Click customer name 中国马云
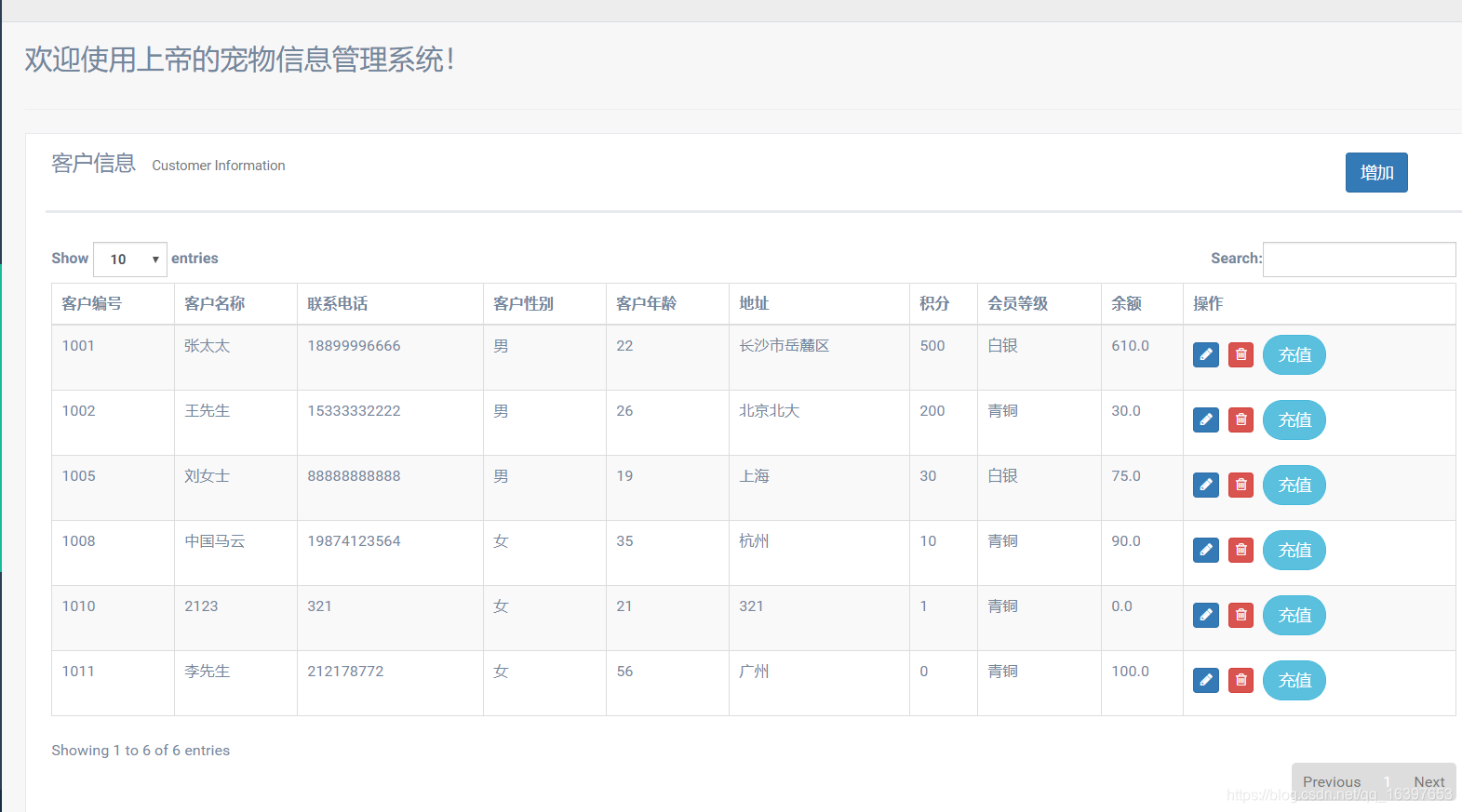This screenshot has height=812, width=1462. click(214, 541)
